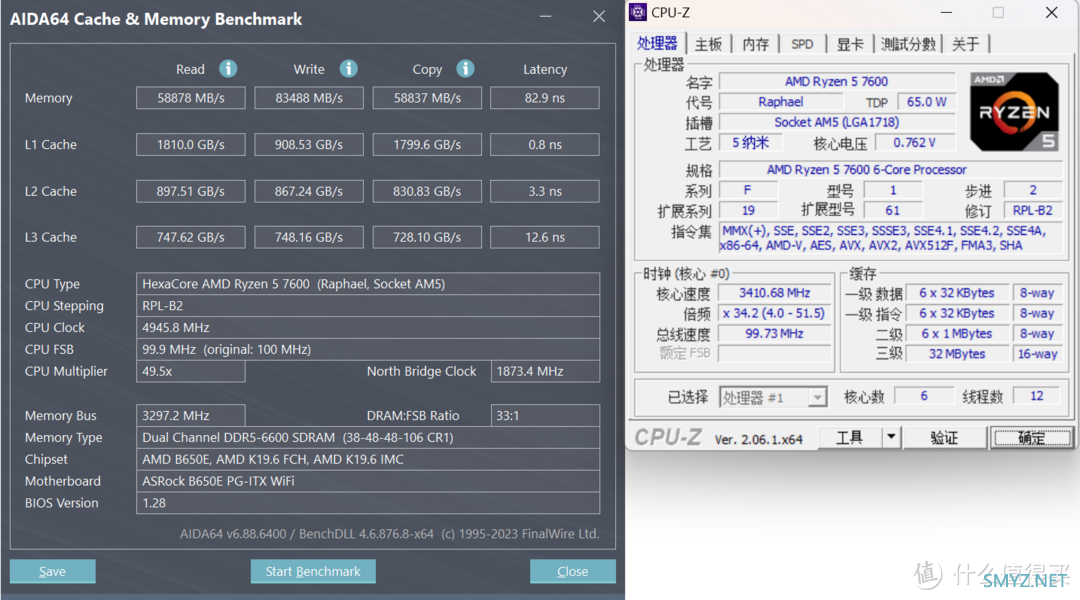
Task: Click the 名字 field AMD Ryzen 5 7600
Action: point(836,81)
